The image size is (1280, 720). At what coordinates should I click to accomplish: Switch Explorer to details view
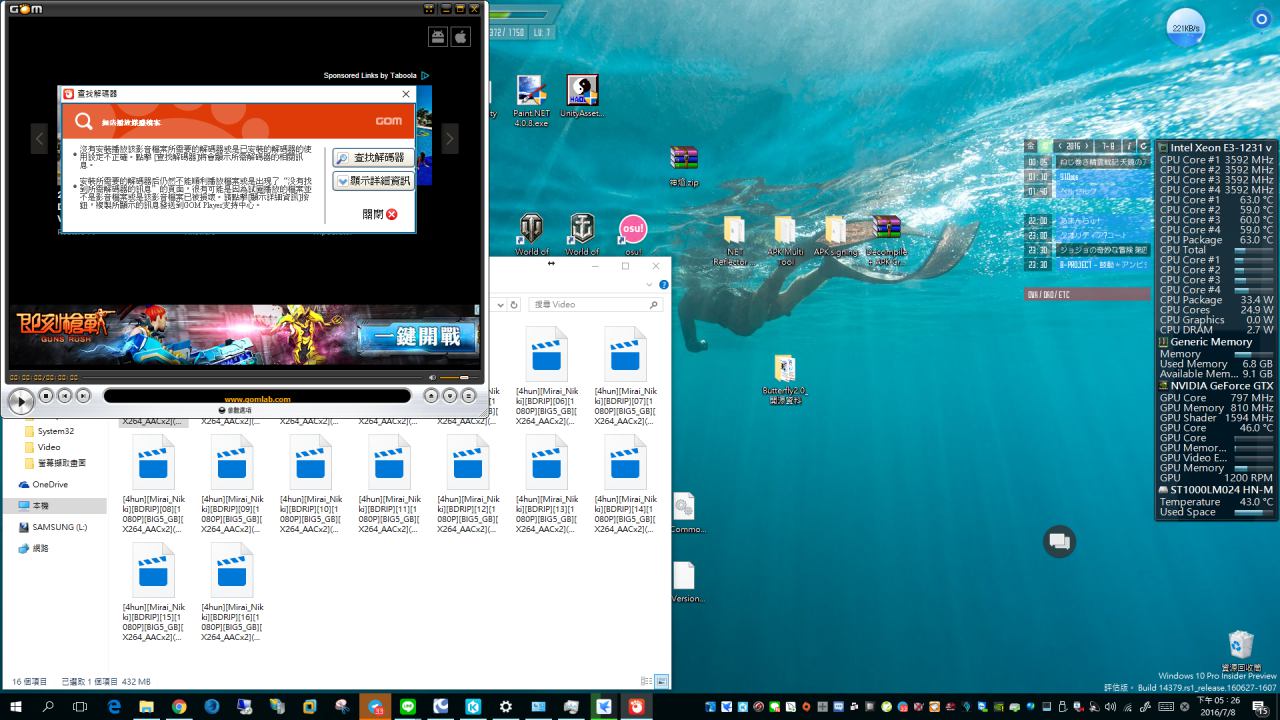647,681
